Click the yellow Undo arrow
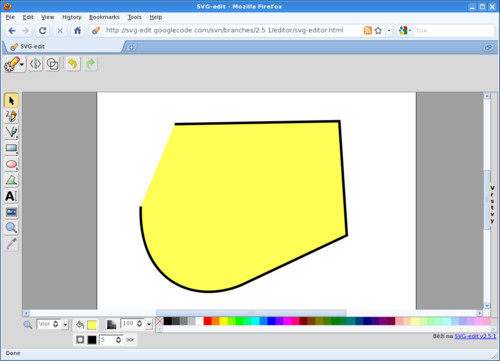Image resolution: width=500 pixels, height=361 pixels. pyautogui.click(x=73, y=64)
